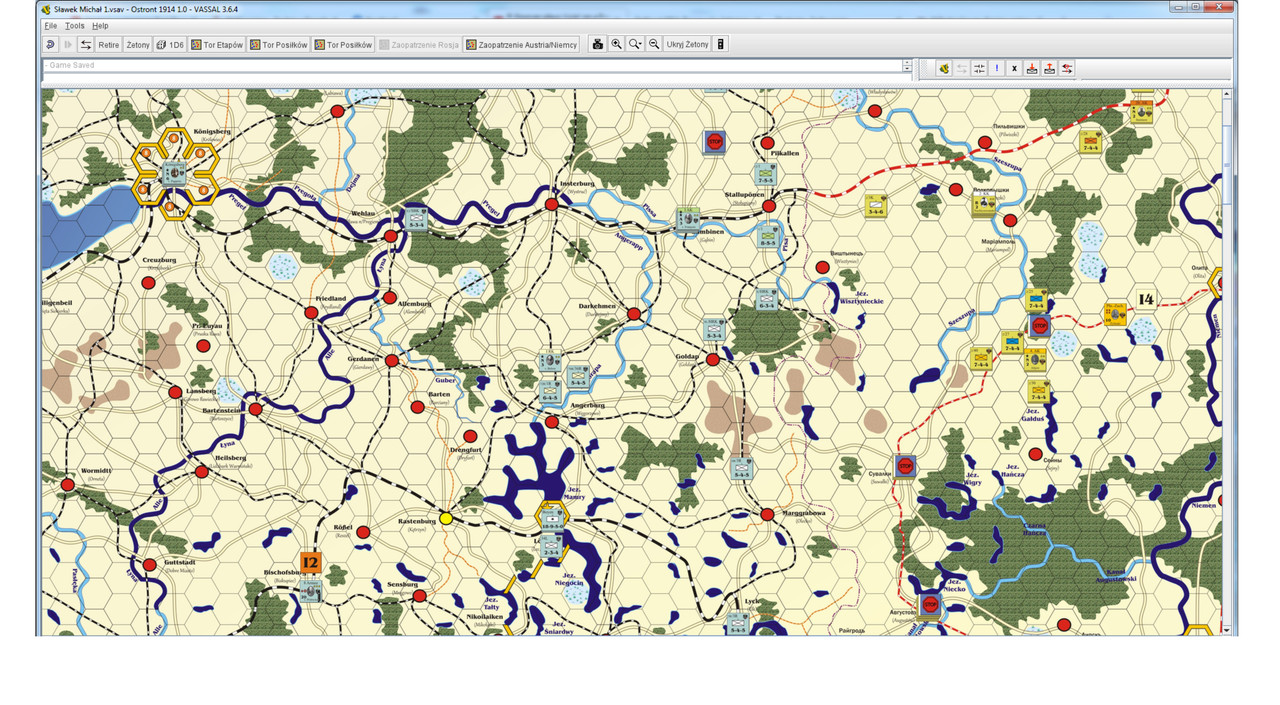Click the Guttstadt town label
Screen dimensions: 1280x705
click(182, 563)
